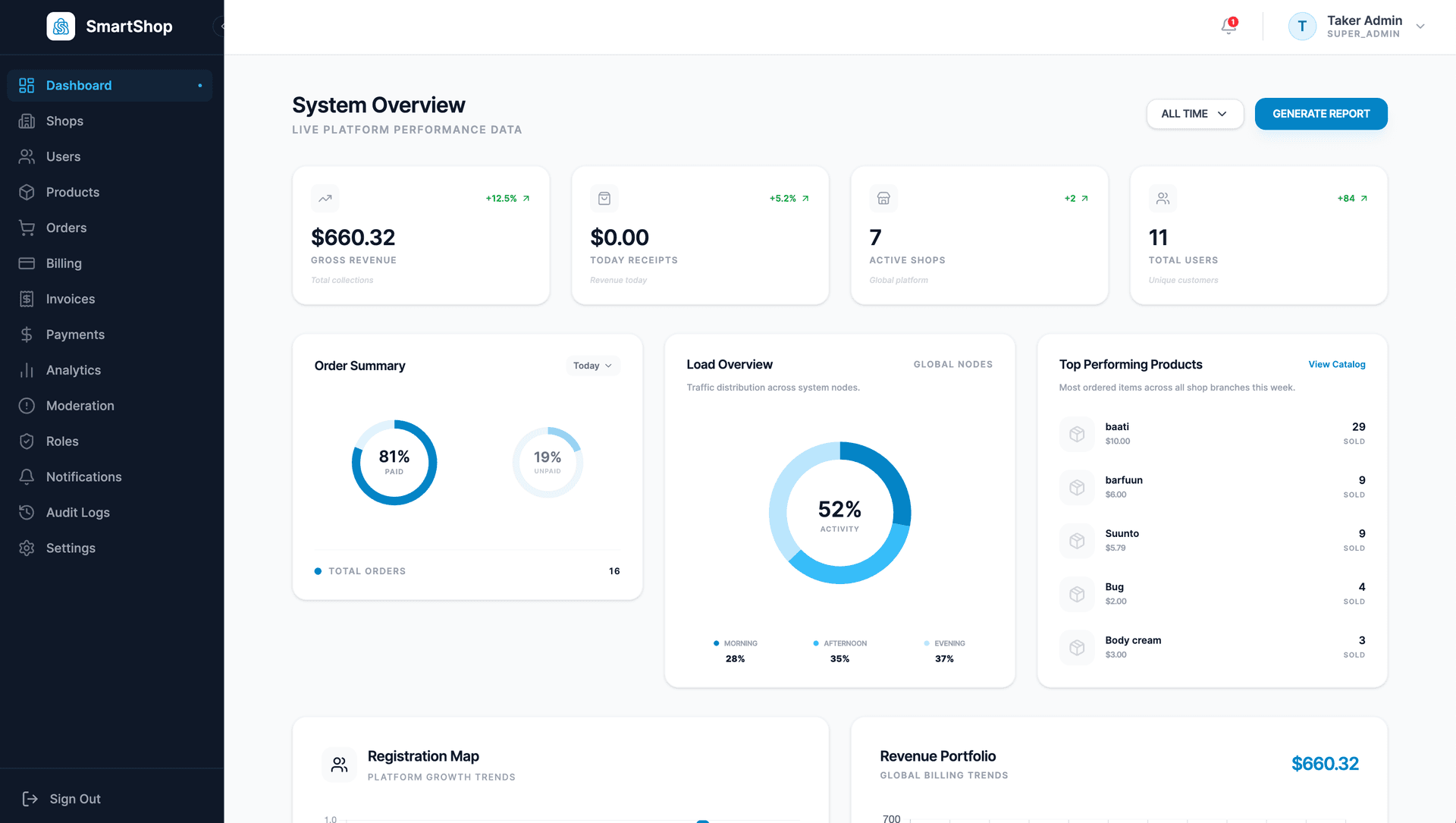Click the Suunto $5.79 price
This screenshot has height=823, width=1456.
point(1116,548)
